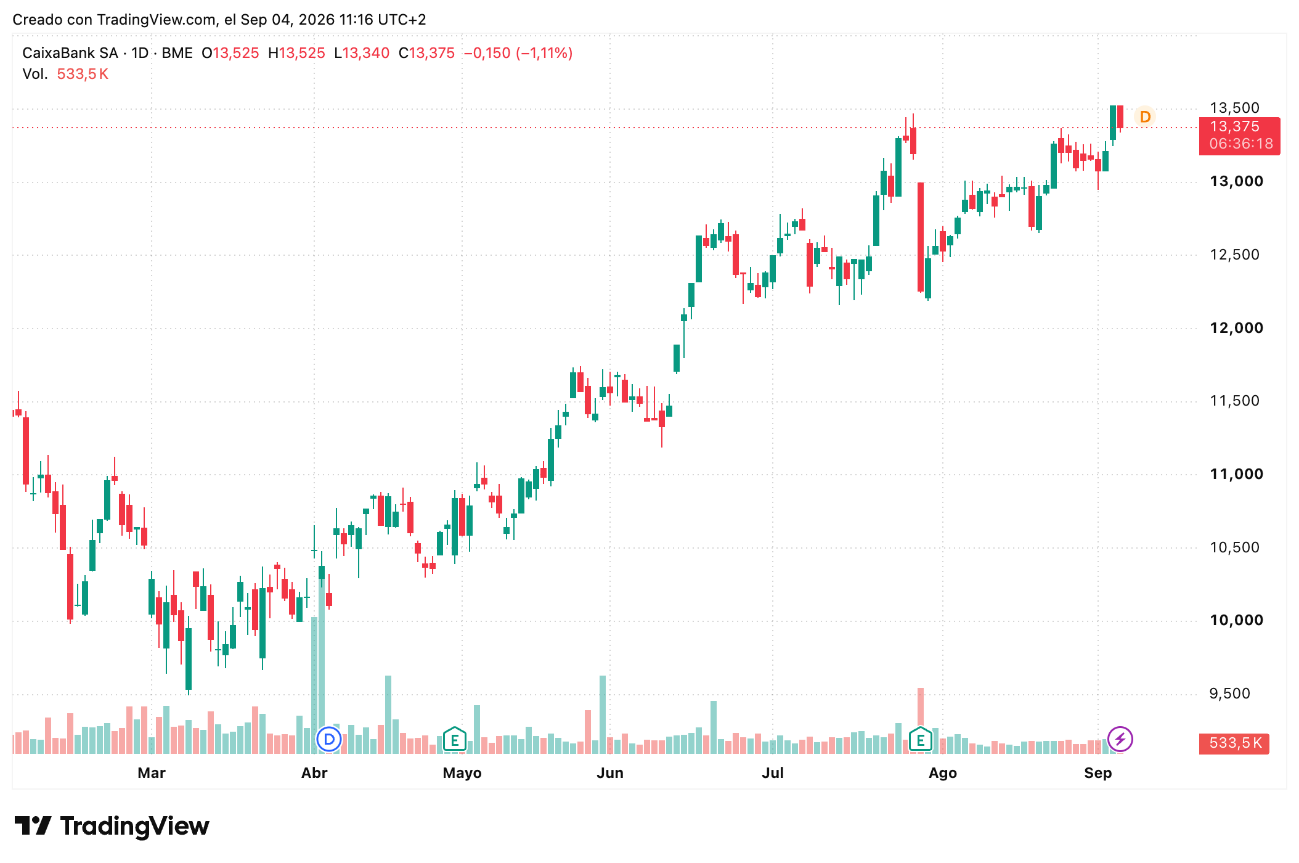Click the 13,500 price axis label
The image size is (1299, 863).
1235,108
